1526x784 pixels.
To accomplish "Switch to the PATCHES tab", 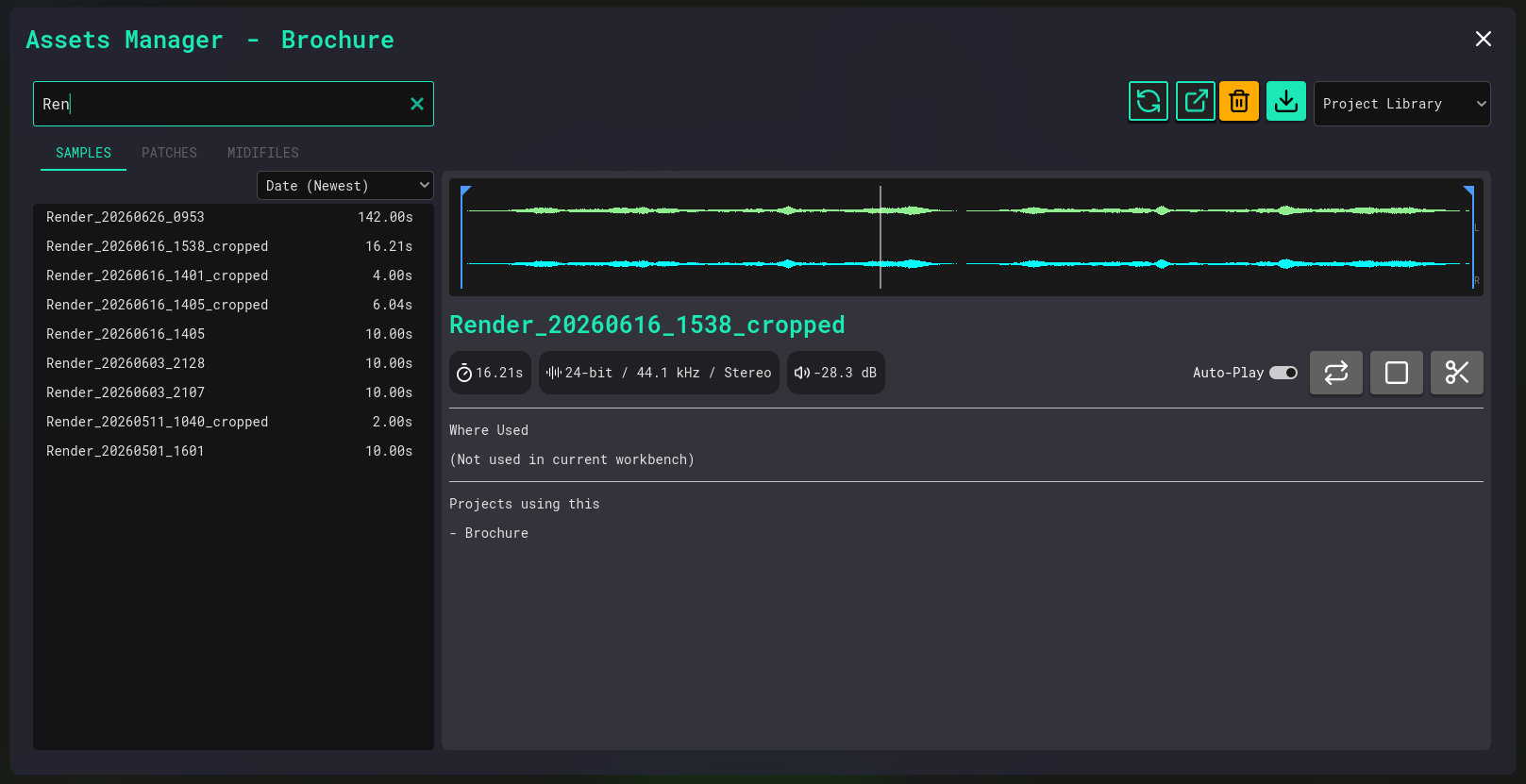I will click(x=169, y=153).
